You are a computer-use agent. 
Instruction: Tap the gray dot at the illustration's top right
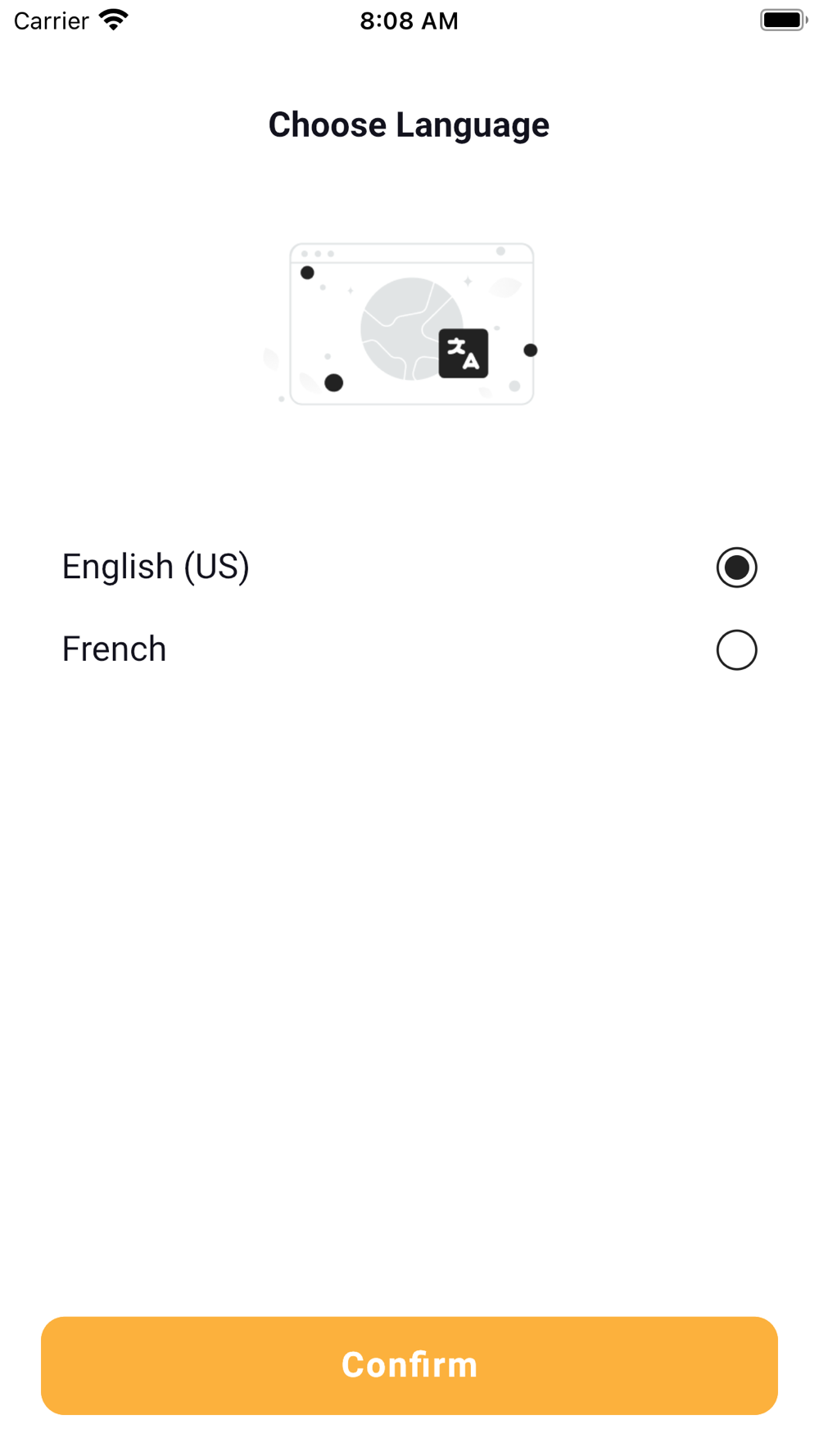click(500, 251)
